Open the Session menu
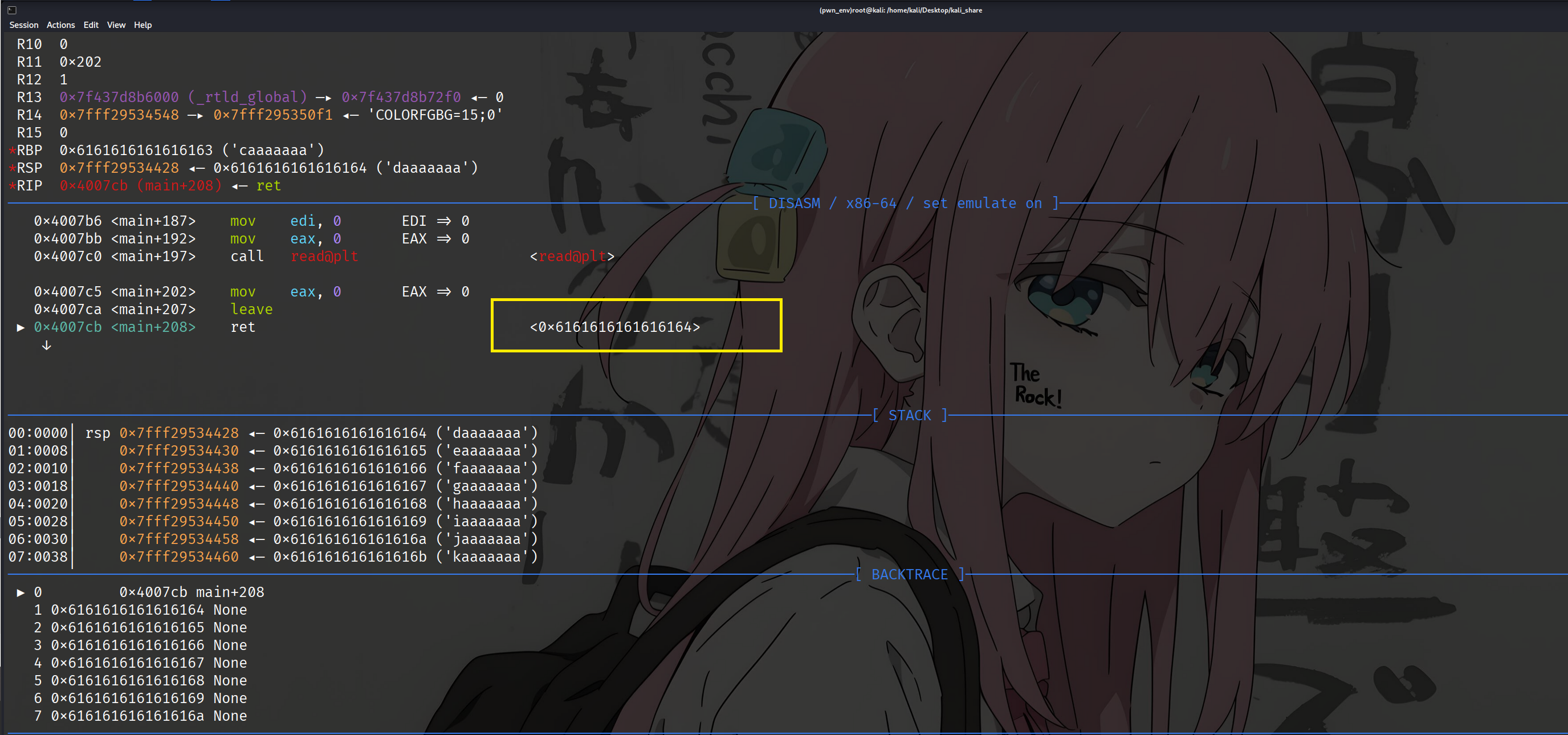 [x=24, y=25]
